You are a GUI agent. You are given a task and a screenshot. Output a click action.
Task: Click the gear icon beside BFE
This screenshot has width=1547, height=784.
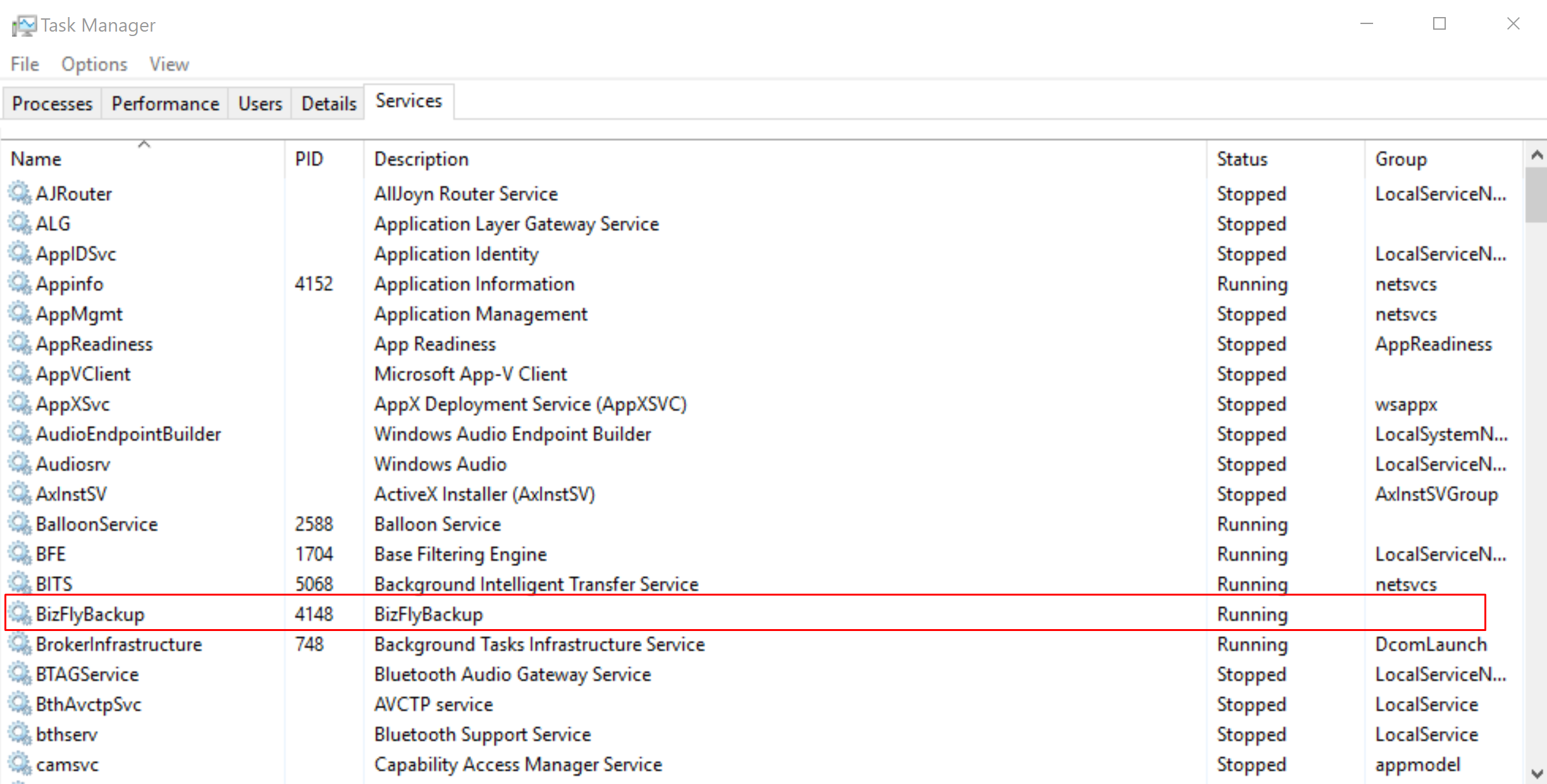20,554
